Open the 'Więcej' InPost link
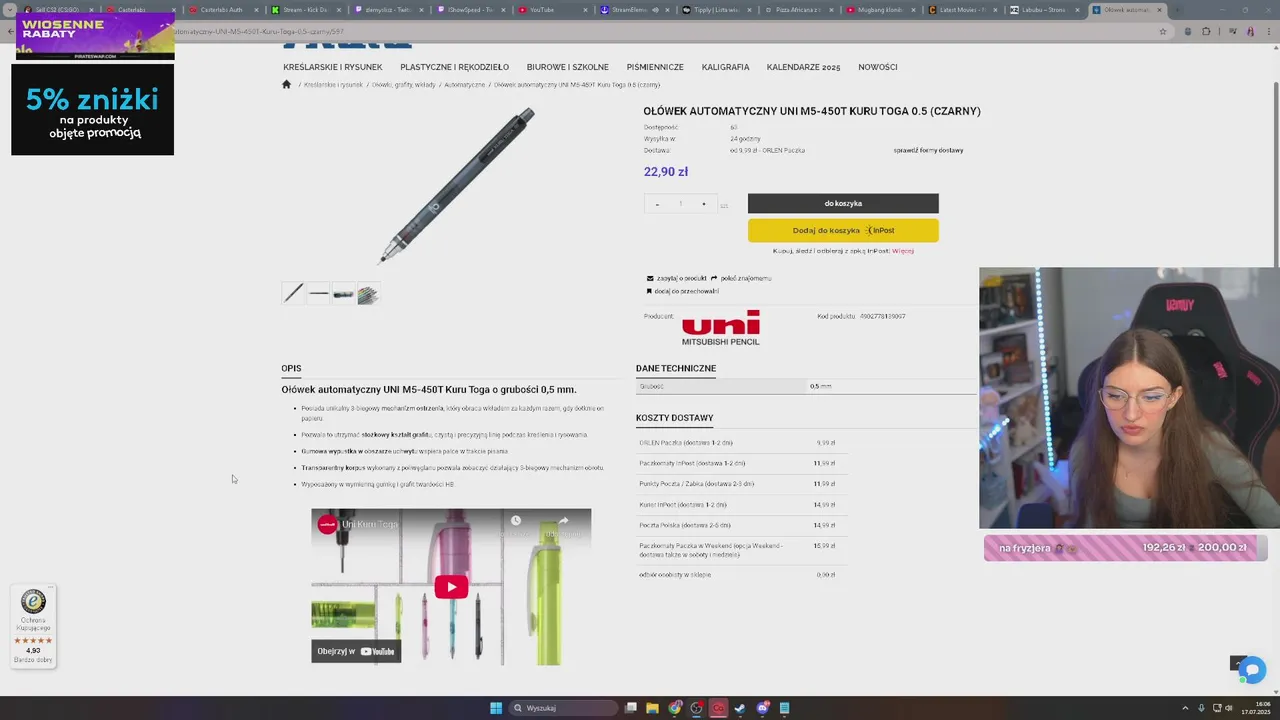Viewport: 1280px width, 720px height. 903,251
